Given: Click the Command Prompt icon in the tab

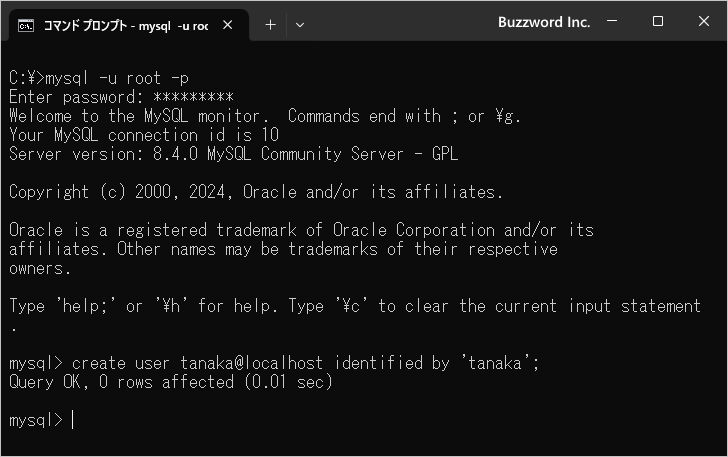Looking at the screenshot, I should click(x=27, y=25).
